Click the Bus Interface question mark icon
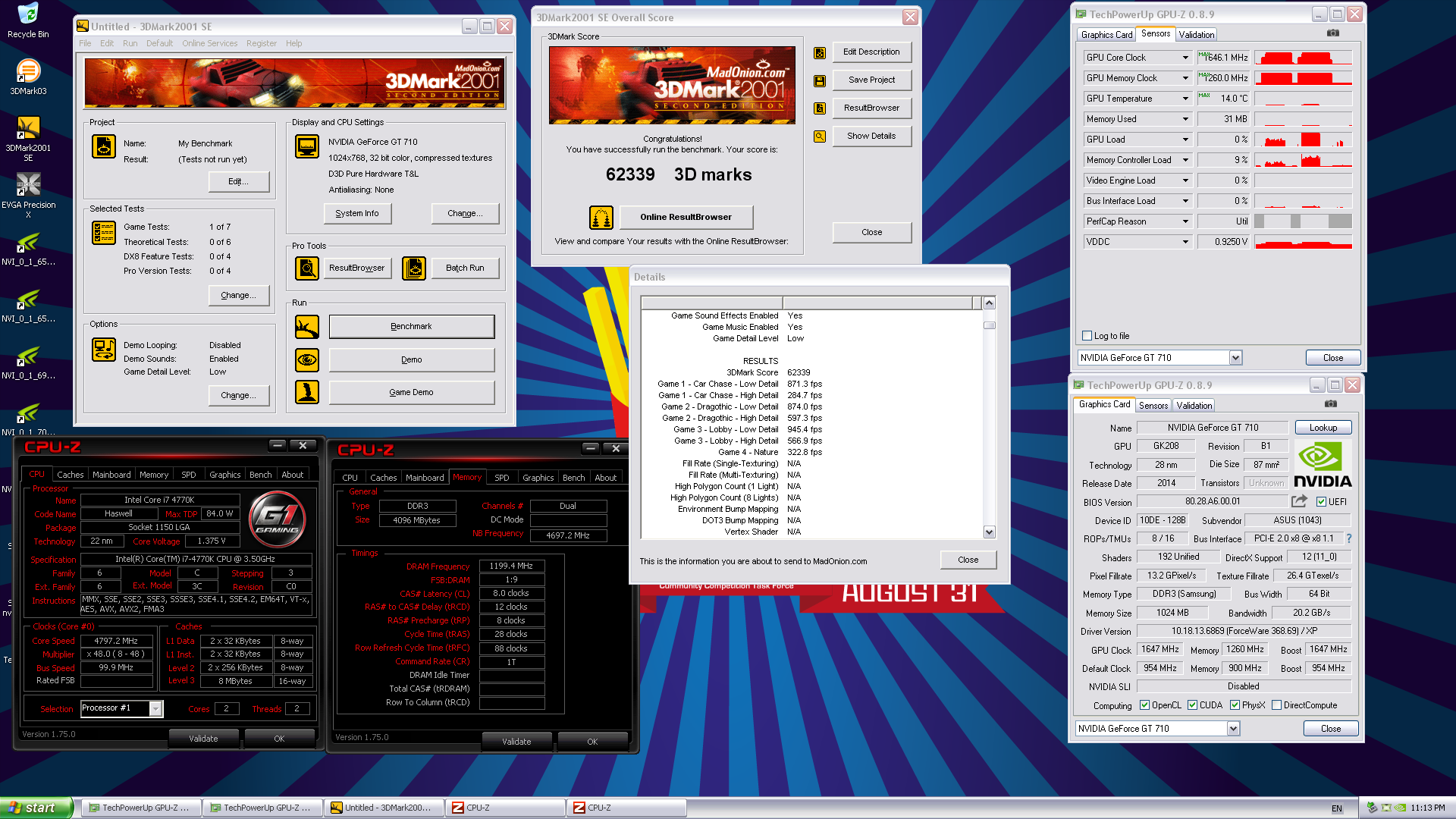This screenshot has height=819, width=1456. 1349,538
